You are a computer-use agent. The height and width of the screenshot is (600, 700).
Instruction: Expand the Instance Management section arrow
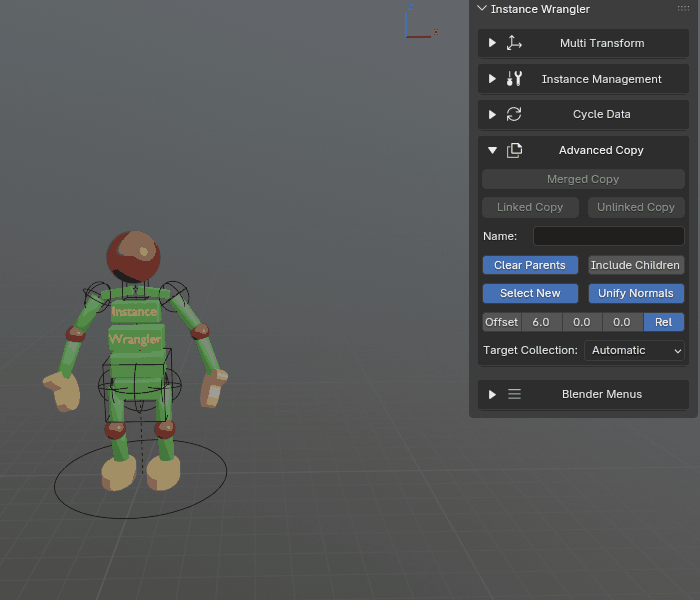point(492,79)
